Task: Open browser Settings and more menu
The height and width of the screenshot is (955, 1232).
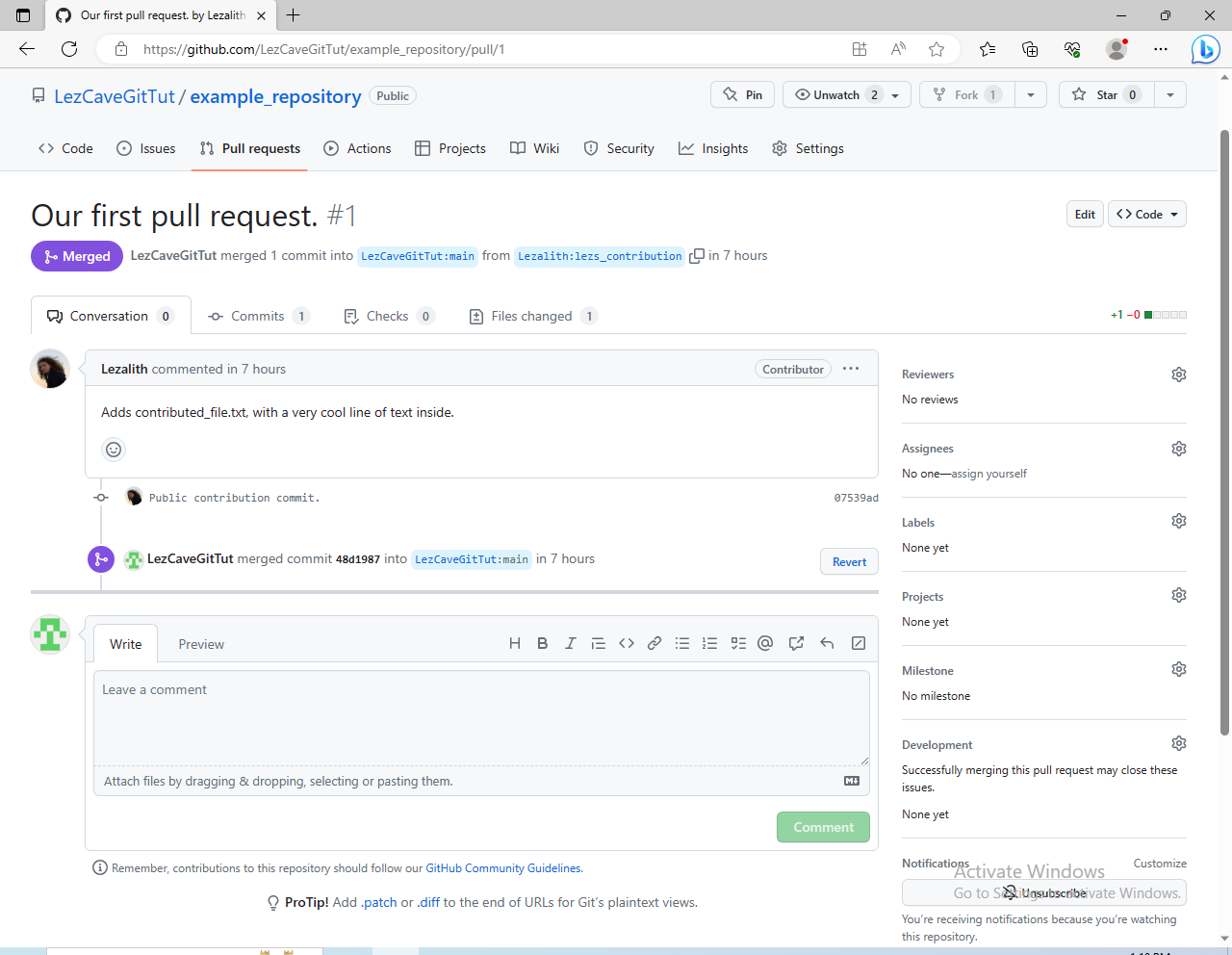Action: click(1161, 49)
